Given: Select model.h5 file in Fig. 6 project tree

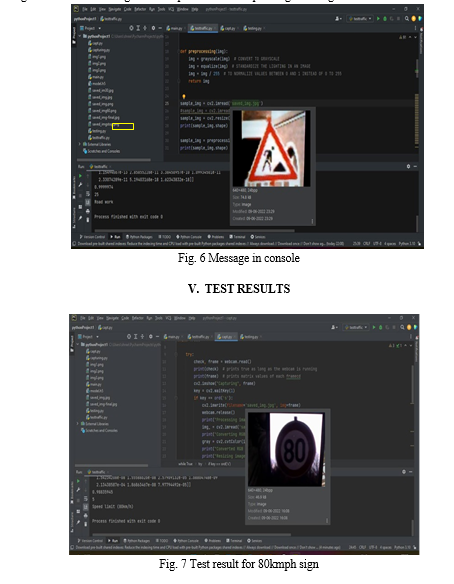Looking at the screenshot, I should click(x=97, y=83).
